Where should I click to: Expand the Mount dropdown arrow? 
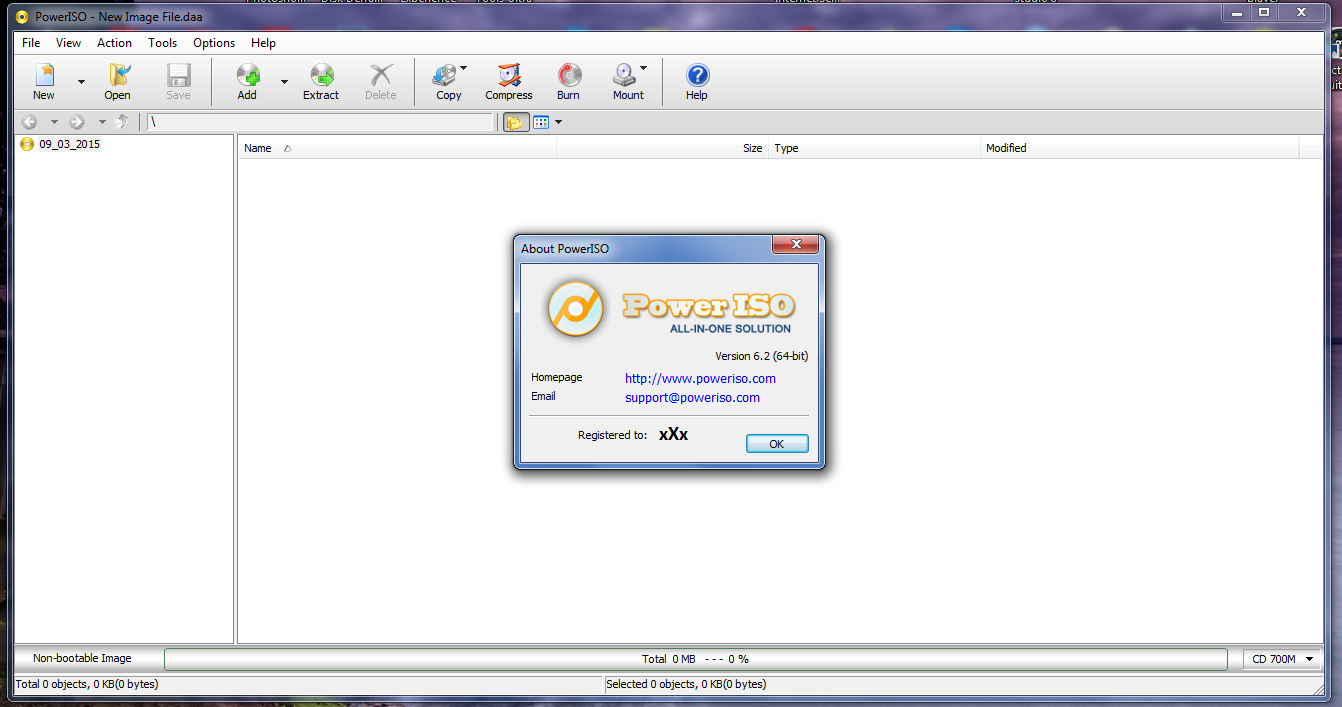click(643, 68)
